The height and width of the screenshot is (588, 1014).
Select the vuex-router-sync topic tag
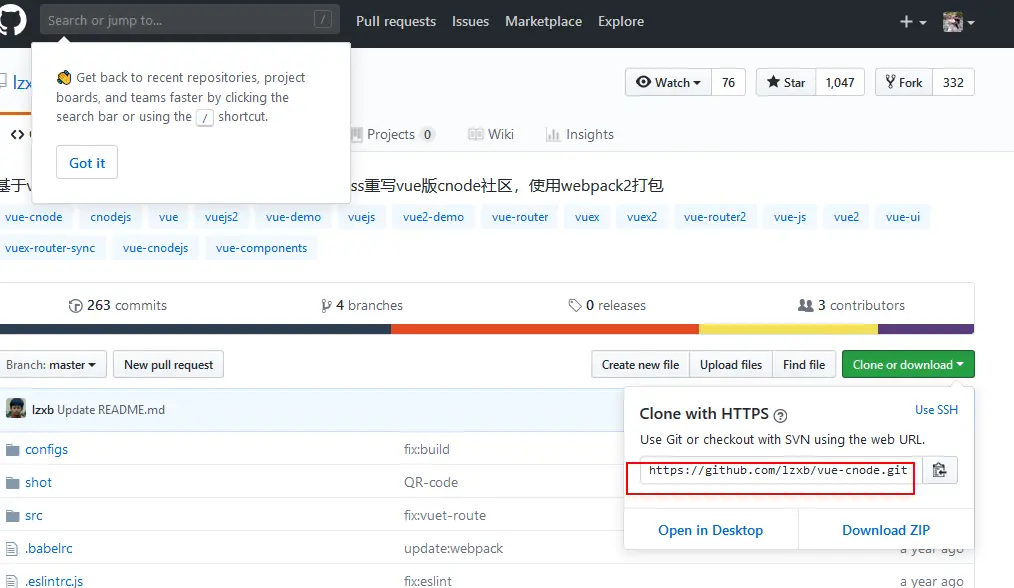click(x=50, y=248)
